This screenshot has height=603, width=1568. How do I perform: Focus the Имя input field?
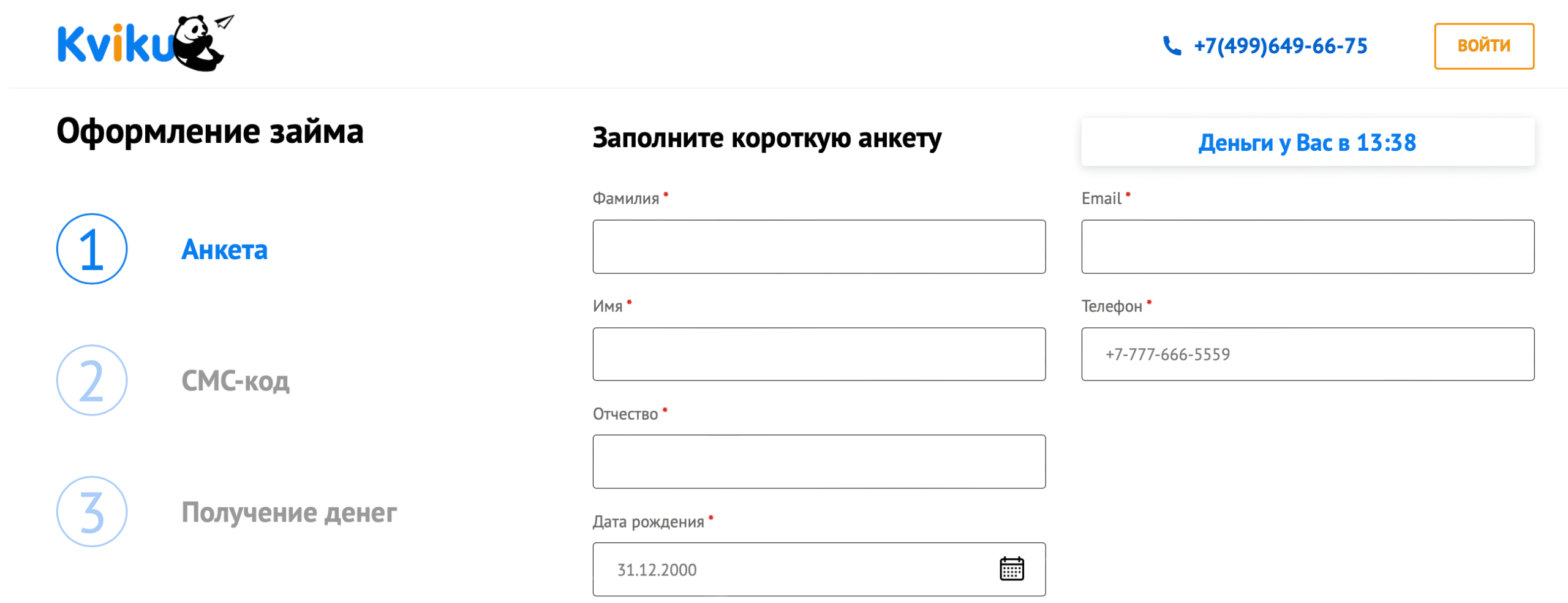pos(818,354)
